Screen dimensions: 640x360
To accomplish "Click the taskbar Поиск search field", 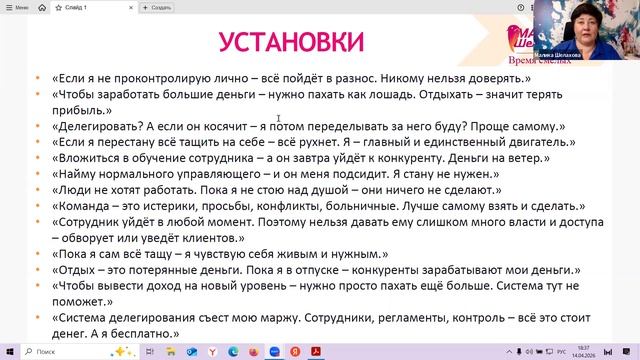I will point(80,351).
